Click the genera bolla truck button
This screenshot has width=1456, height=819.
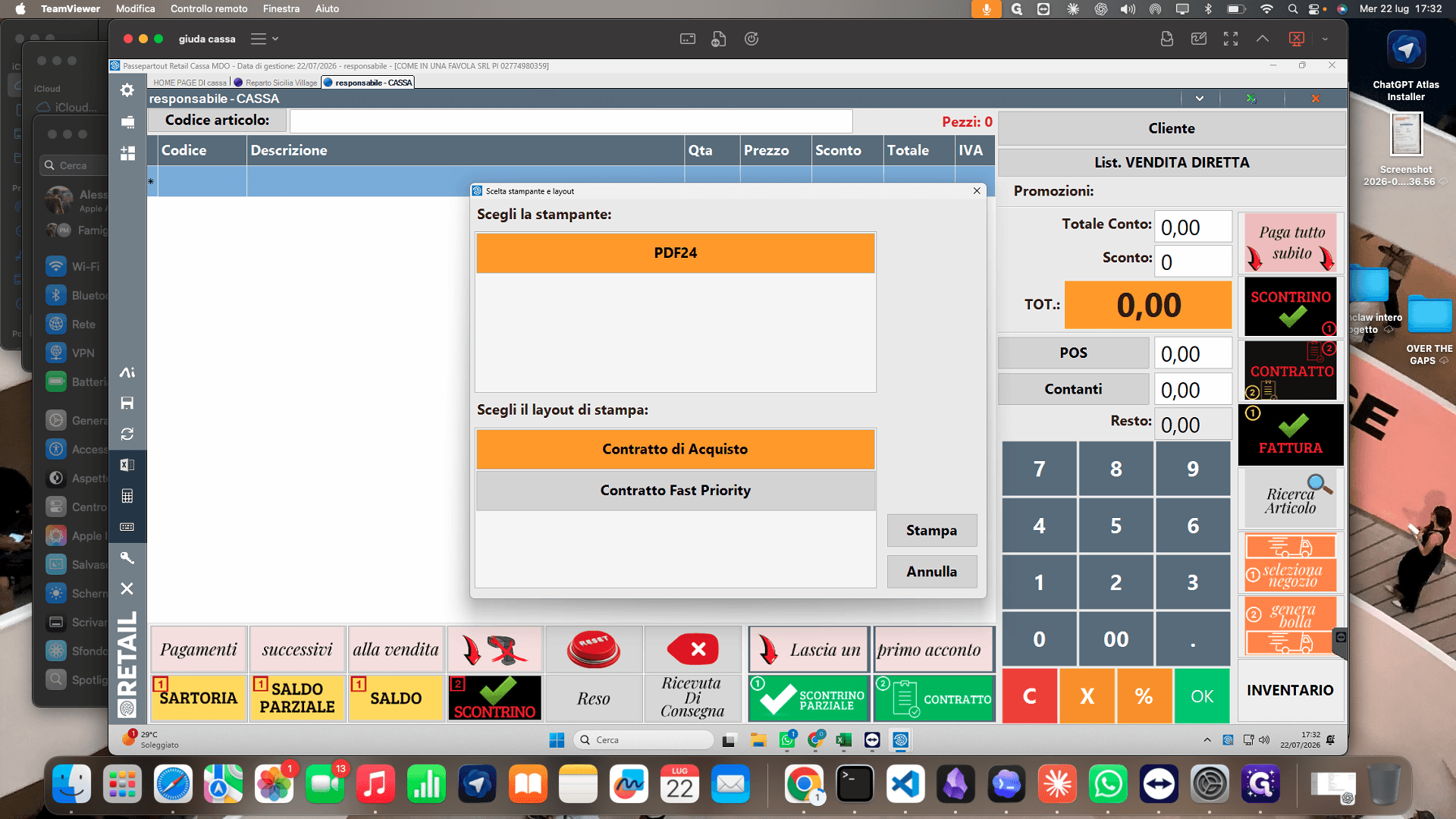pos(1291,626)
